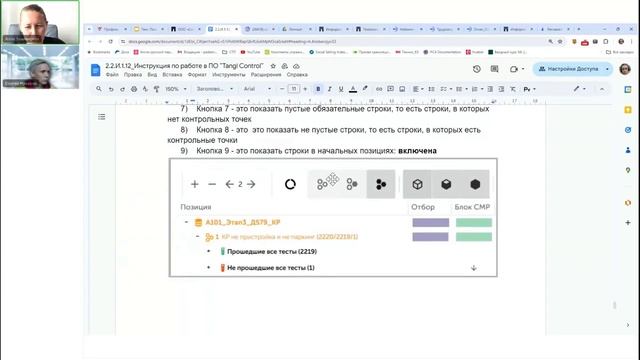Open the Вид menu

tap(152, 75)
